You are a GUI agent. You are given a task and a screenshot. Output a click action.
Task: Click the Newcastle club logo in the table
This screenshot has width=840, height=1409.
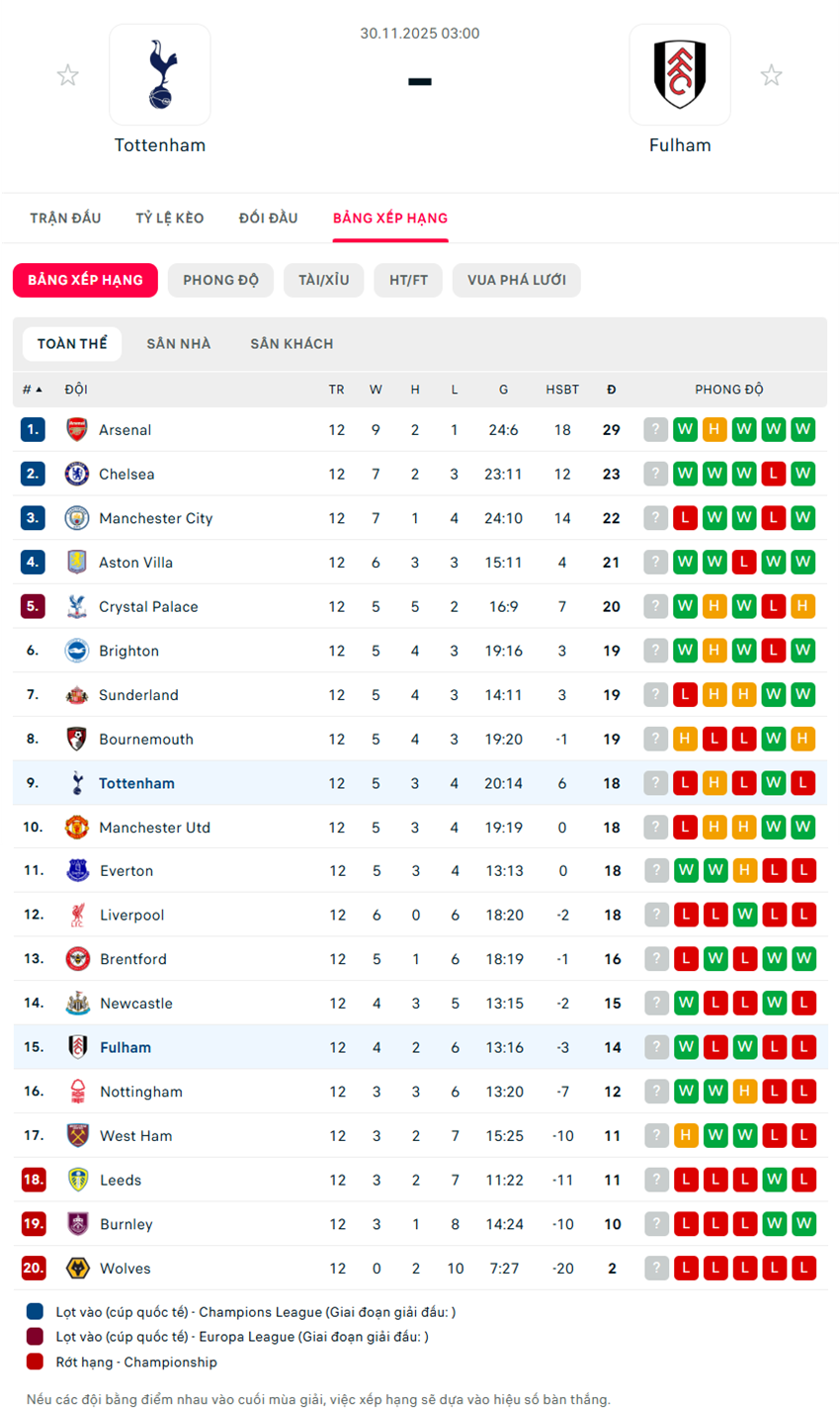click(x=77, y=1004)
